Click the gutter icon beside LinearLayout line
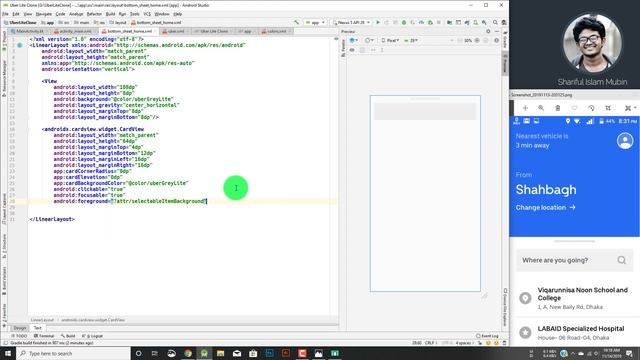 (x=20, y=45)
